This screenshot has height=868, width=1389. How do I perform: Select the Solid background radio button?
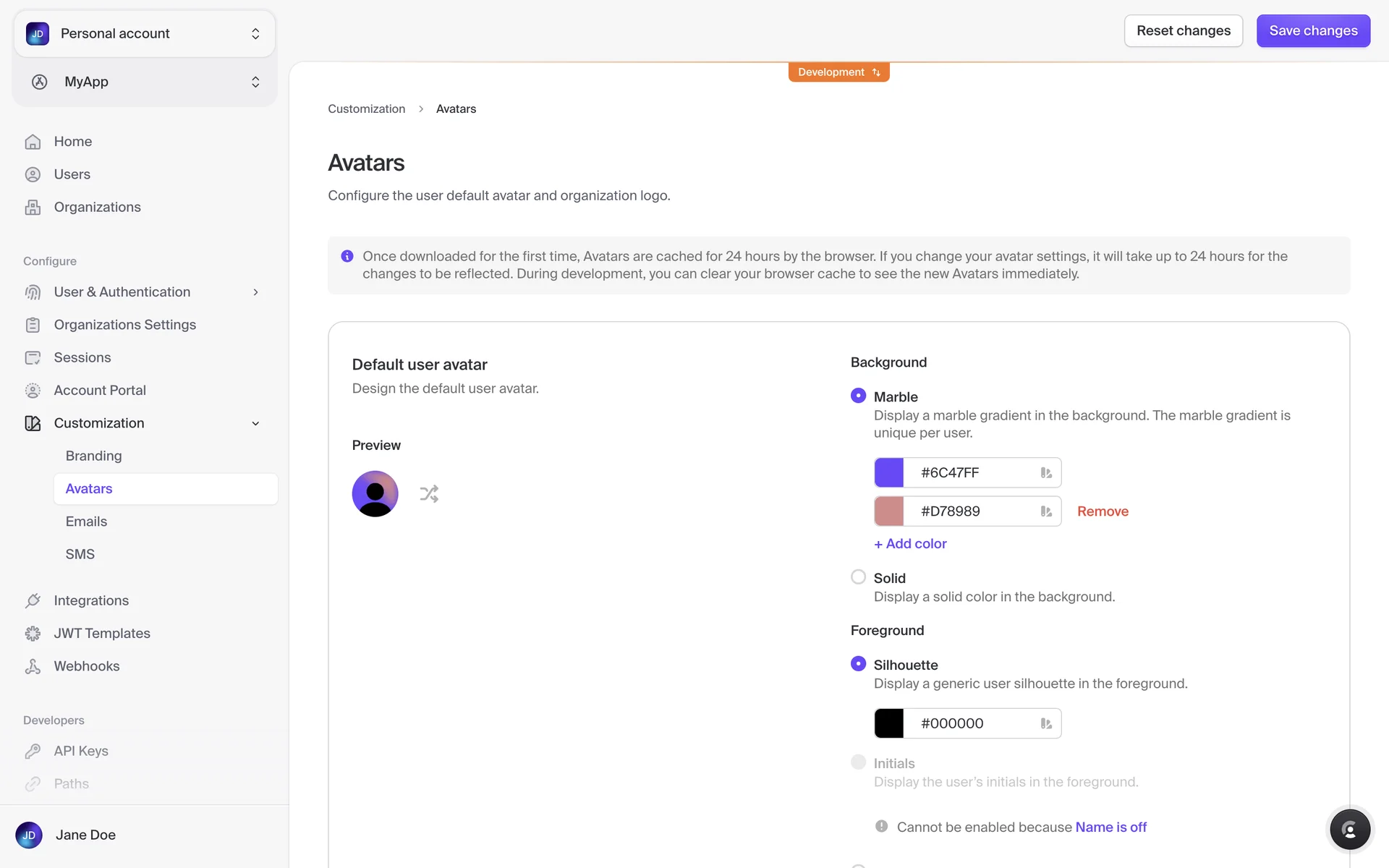(858, 577)
